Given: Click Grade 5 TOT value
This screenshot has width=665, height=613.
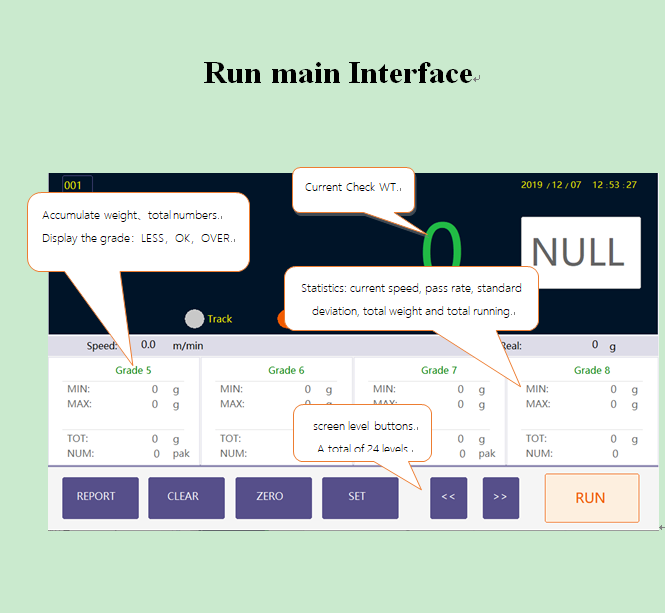Looking at the screenshot, I should pos(155,439).
